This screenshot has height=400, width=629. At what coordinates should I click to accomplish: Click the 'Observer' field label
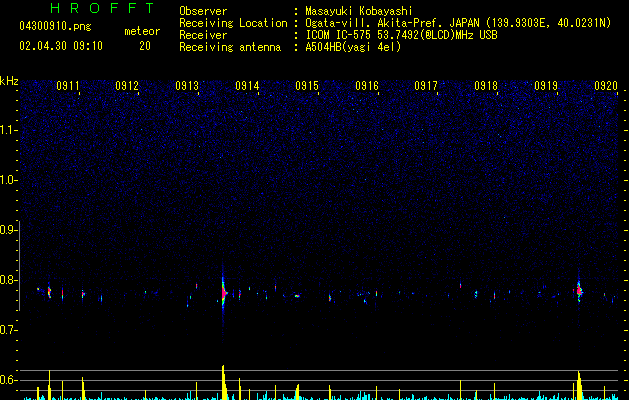203,11
